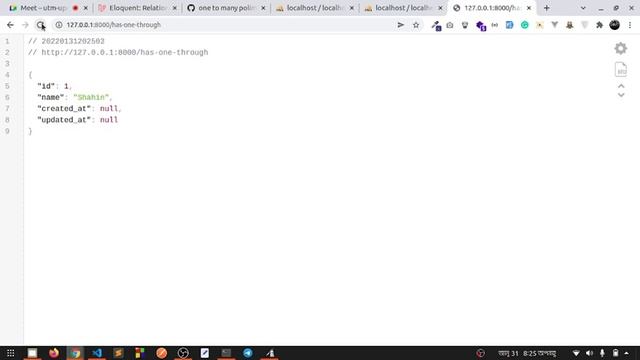Open Visual Studio Code from taskbar
The image size is (640, 360).
[x=97, y=353]
